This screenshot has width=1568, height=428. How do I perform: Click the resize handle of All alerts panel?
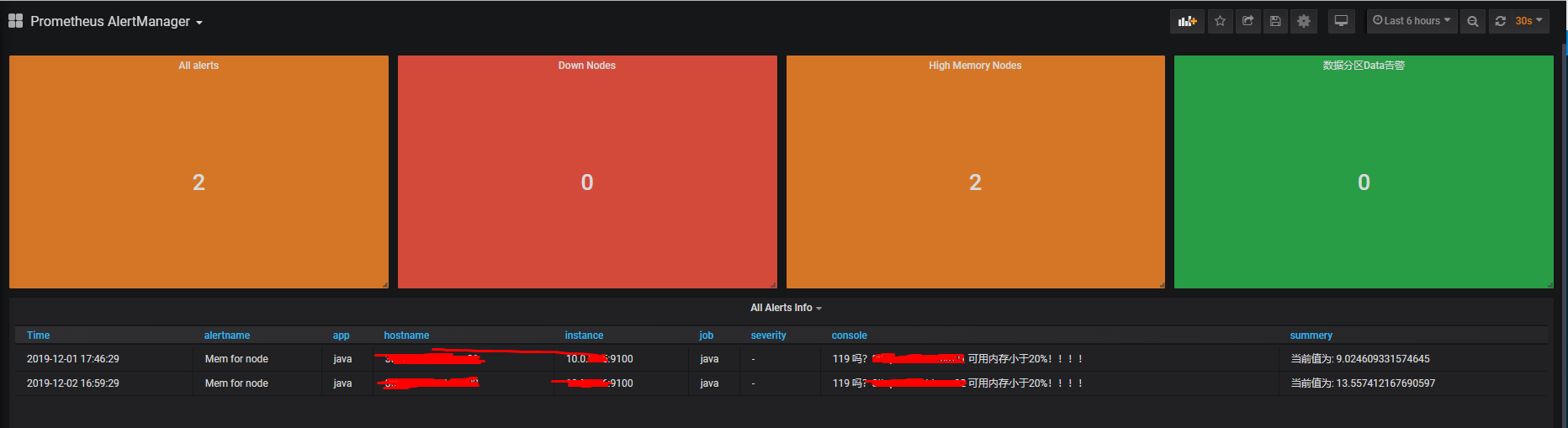coord(385,285)
